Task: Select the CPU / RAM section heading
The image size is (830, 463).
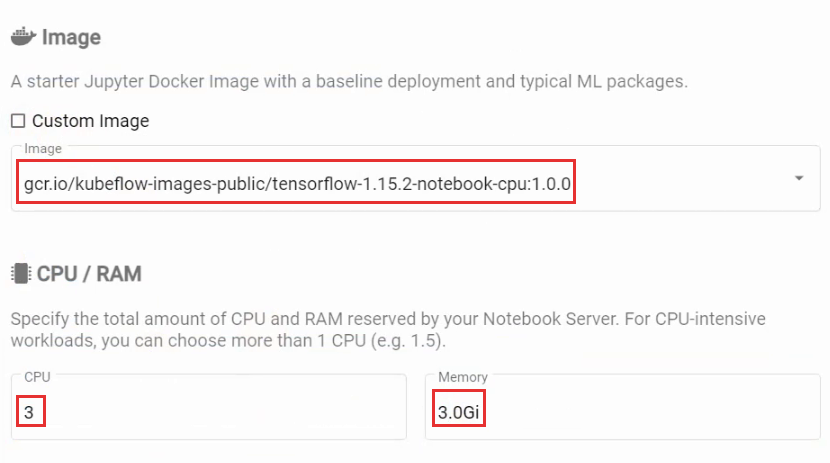Action: tap(89, 274)
